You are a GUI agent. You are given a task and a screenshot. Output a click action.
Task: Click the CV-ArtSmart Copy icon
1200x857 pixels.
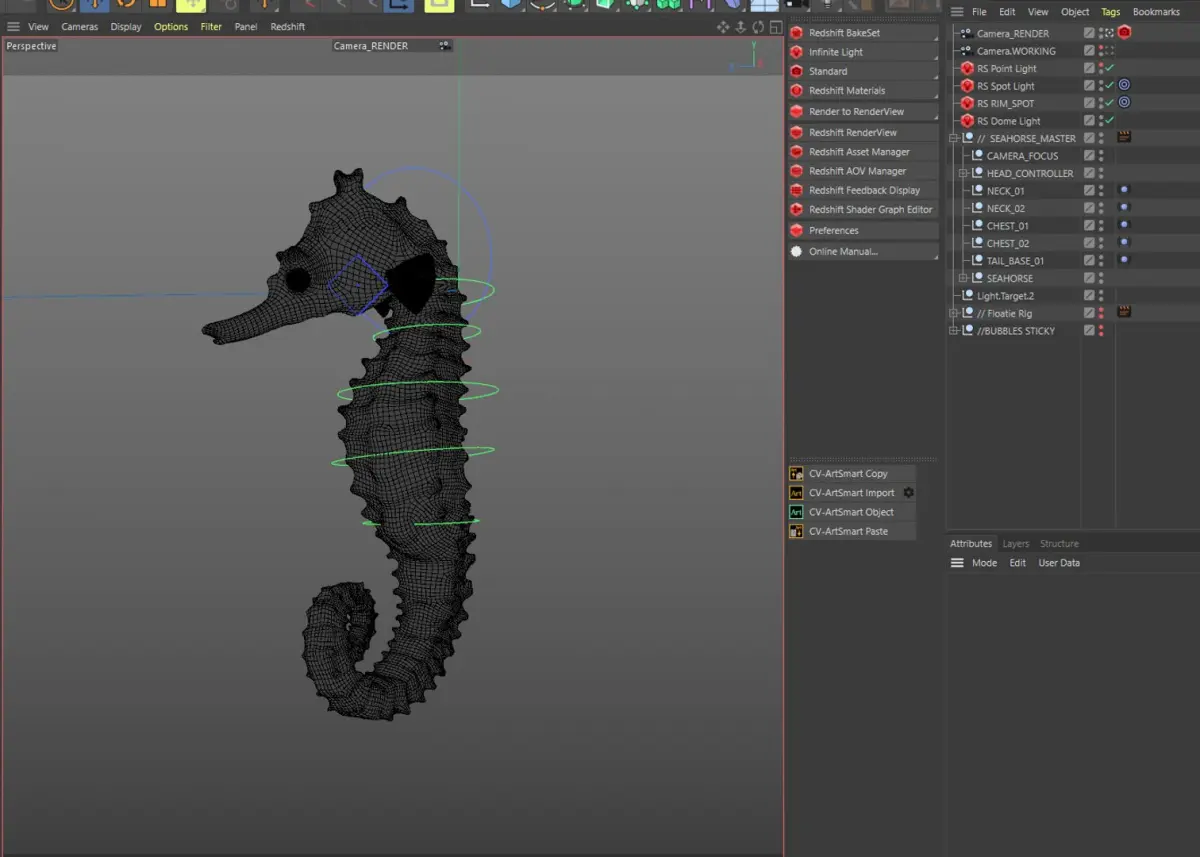(797, 474)
